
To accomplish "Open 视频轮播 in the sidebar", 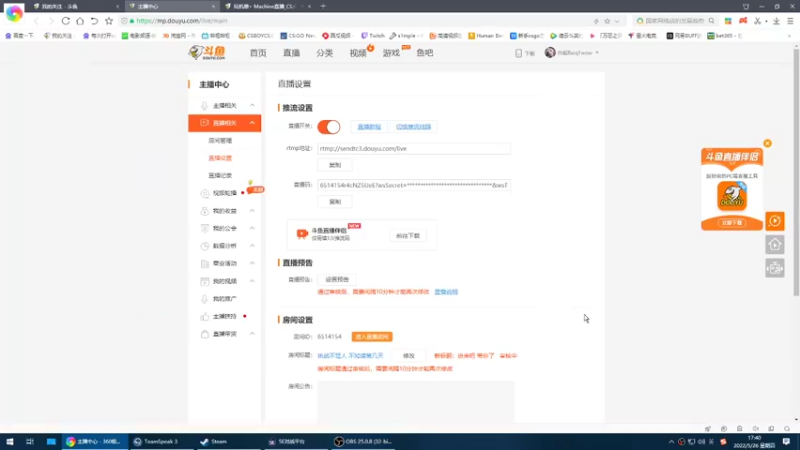I will point(224,193).
